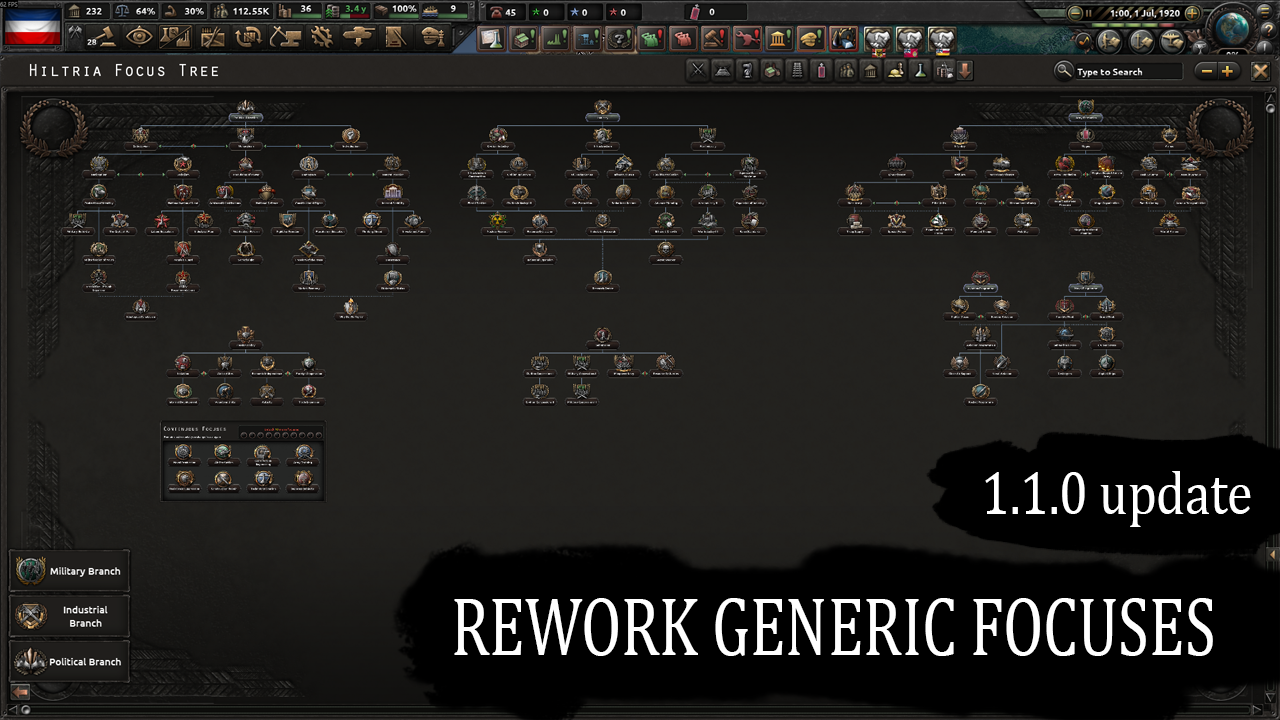Toggle the chess knight focus filter

[x=747, y=71]
